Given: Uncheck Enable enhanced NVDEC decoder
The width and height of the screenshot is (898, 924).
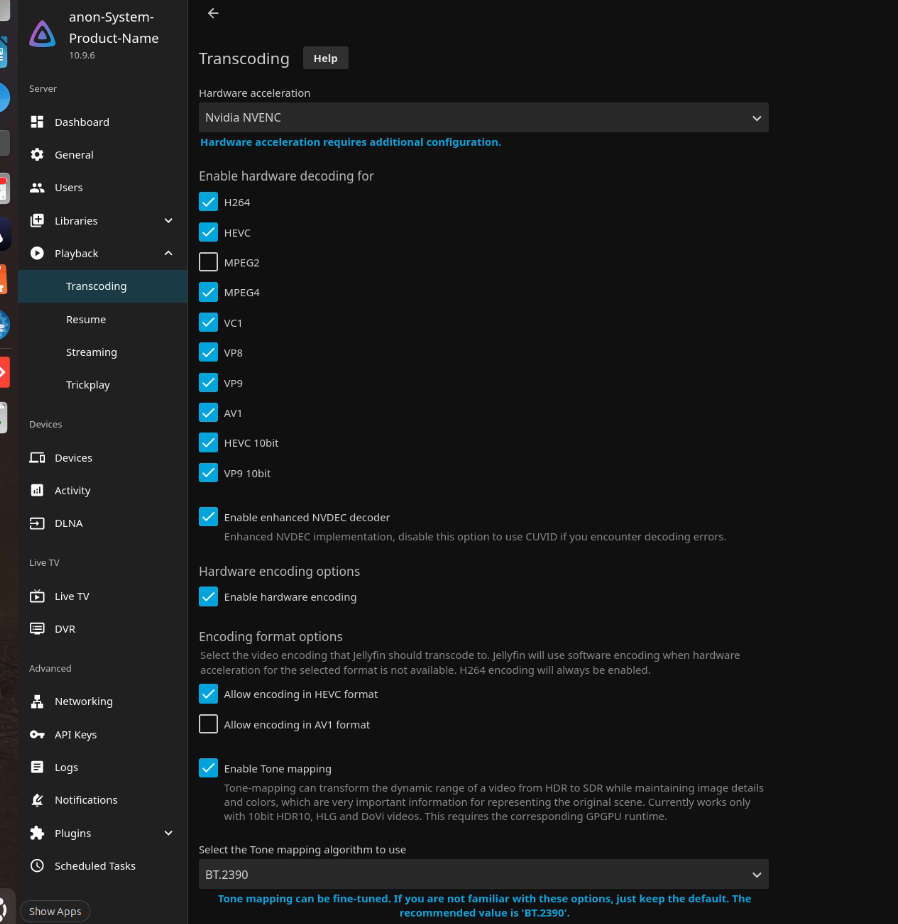Looking at the screenshot, I should pyautogui.click(x=208, y=517).
